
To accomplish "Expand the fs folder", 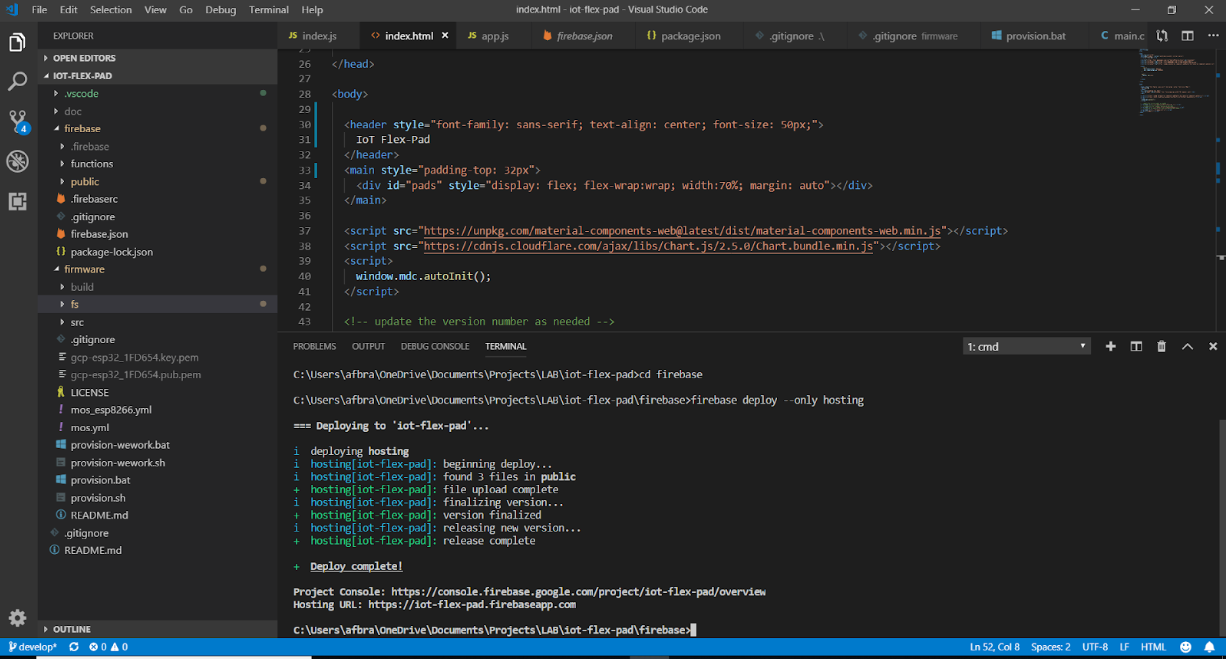I will pyautogui.click(x=75, y=304).
